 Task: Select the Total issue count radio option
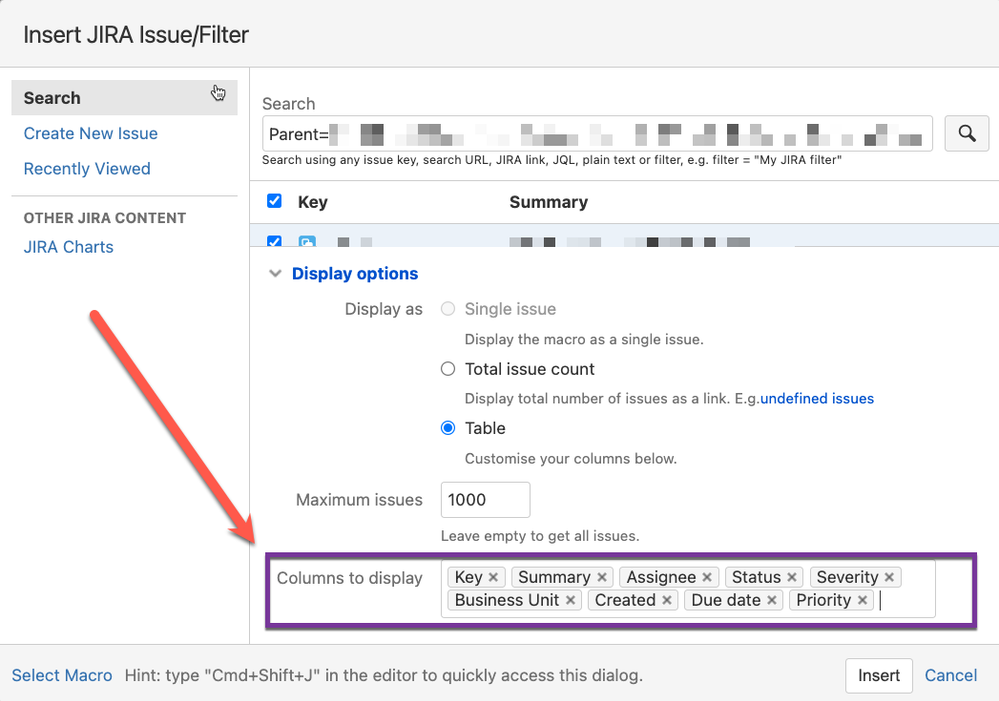click(x=448, y=369)
